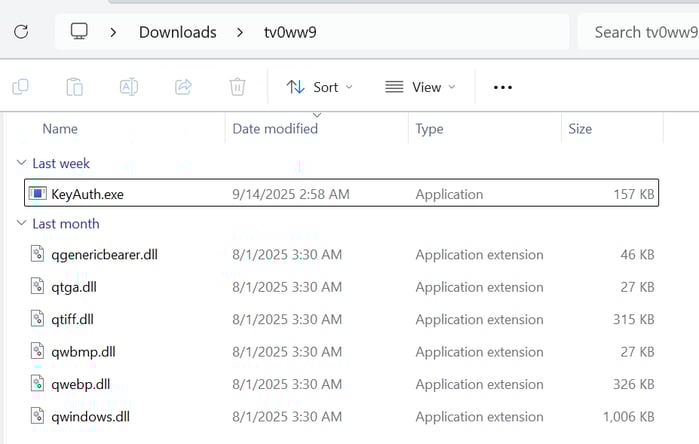Select the qwindows.dll file
Viewport: 699px width, 444px height.
coord(90,417)
